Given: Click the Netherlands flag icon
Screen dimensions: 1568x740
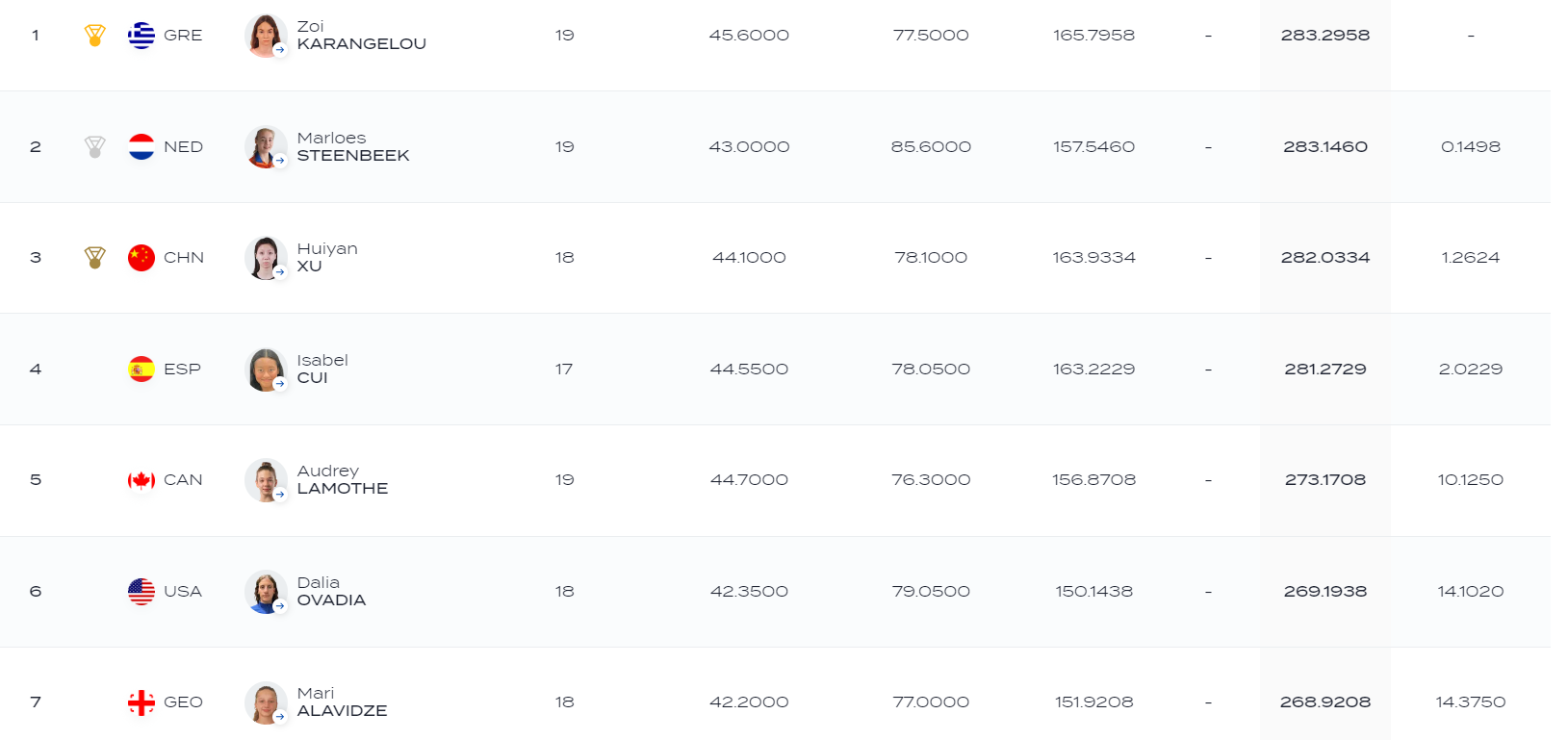Looking at the screenshot, I should point(141,147).
